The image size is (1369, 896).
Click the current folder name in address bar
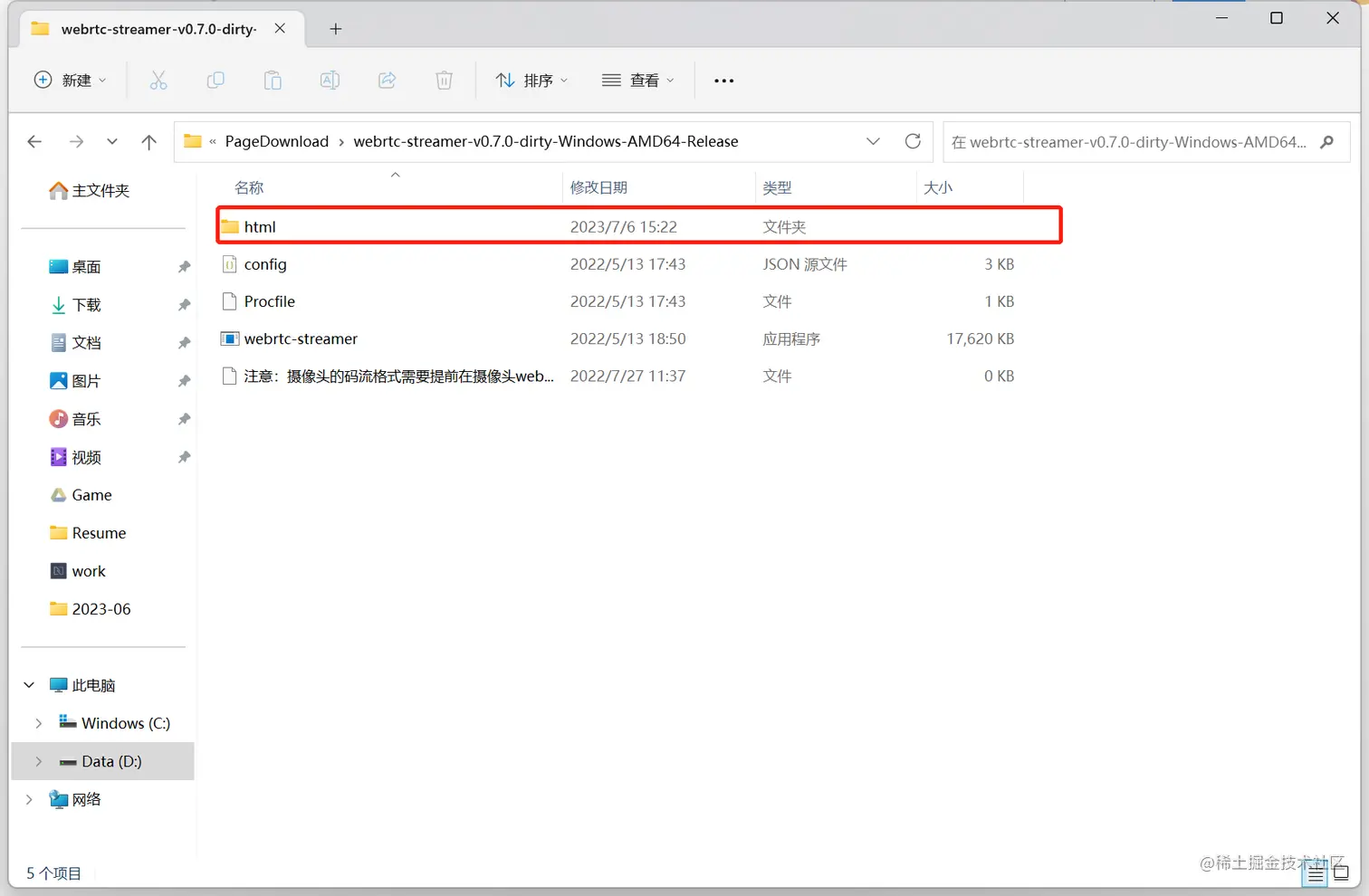[546, 141]
